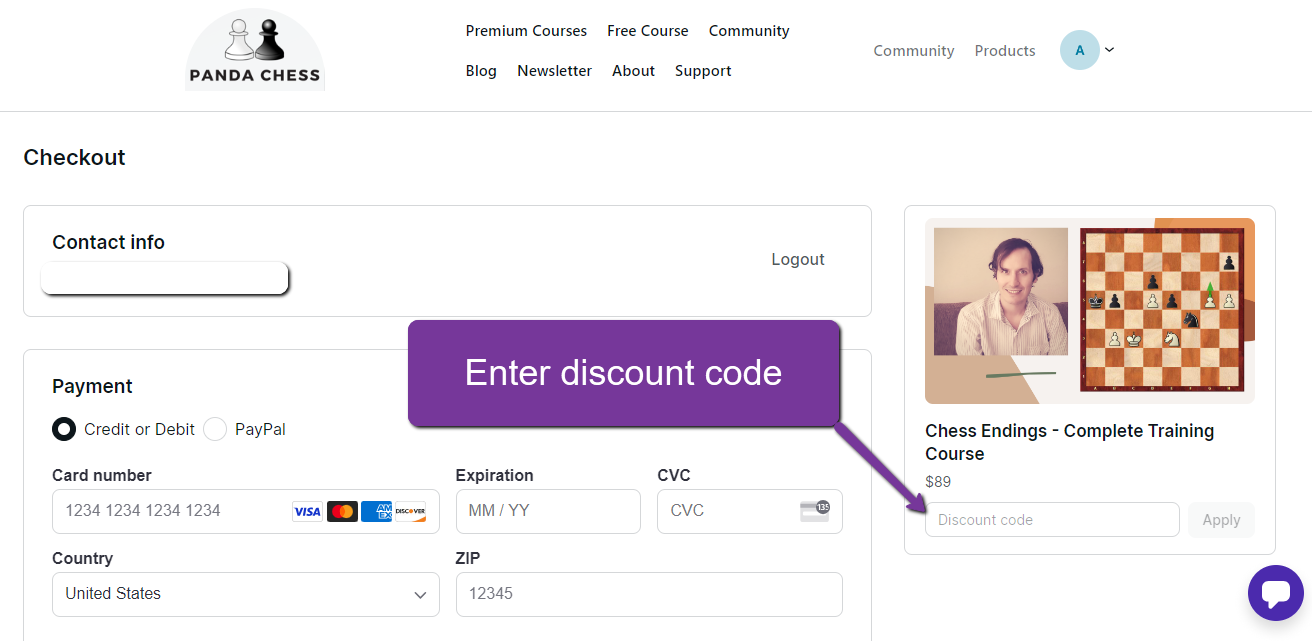Click the user avatar icon A

click(x=1079, y=50)
